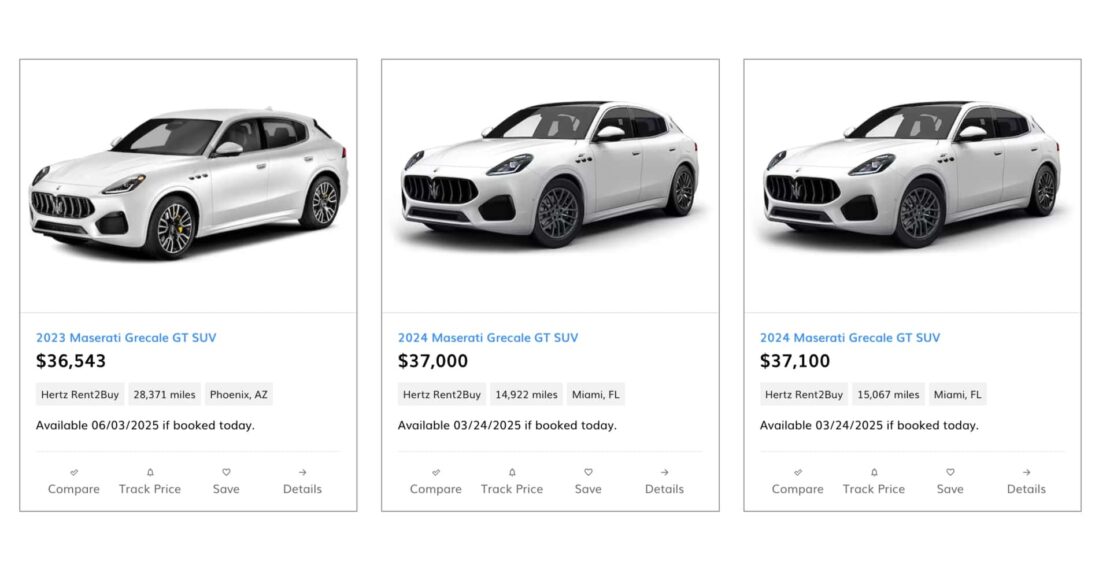Open Details arrow for the $37,100 listing
This screenshot has height=577, width=1110.
(x=1026, y=472)
